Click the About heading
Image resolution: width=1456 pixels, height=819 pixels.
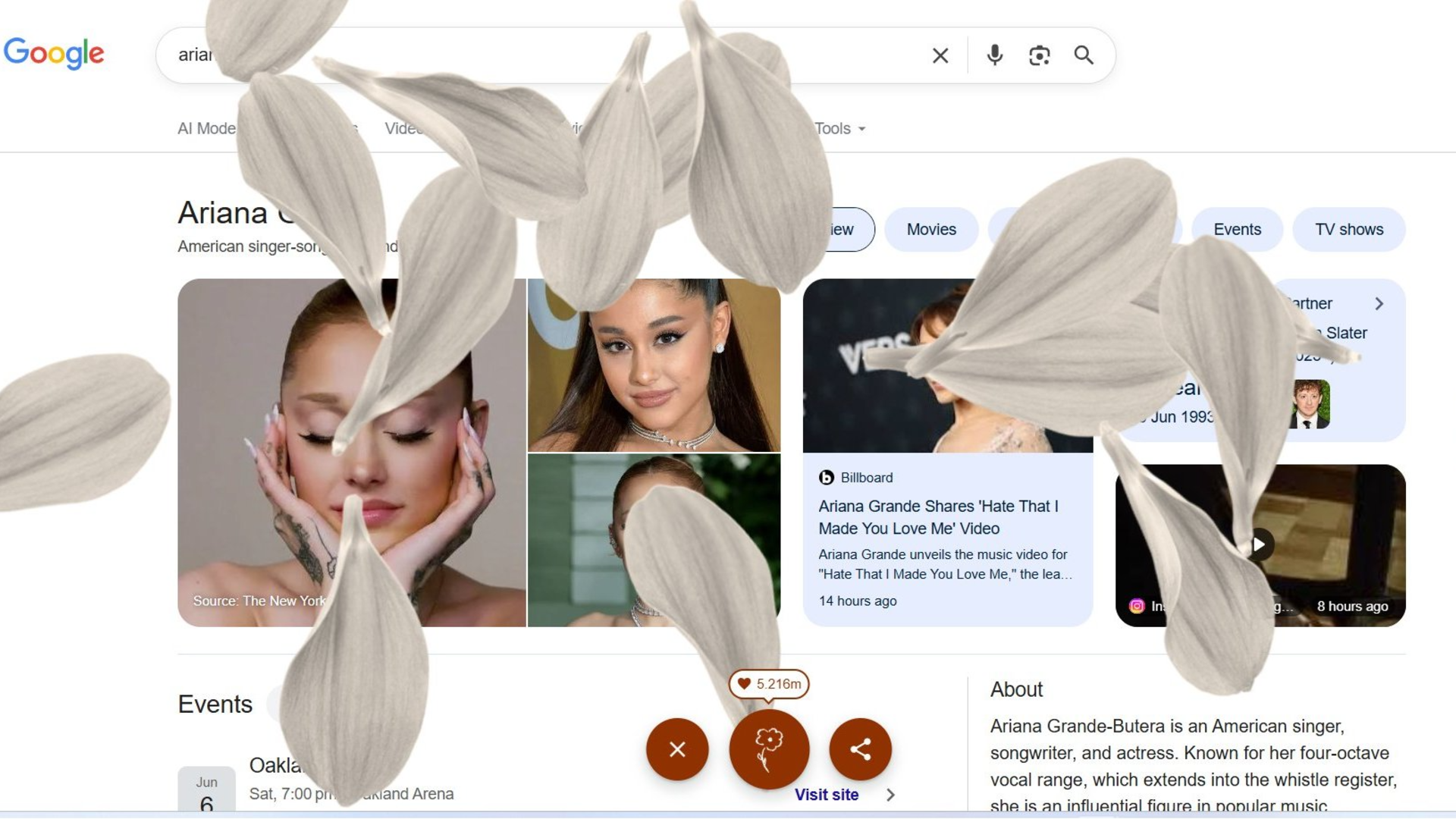[1016, 689]
